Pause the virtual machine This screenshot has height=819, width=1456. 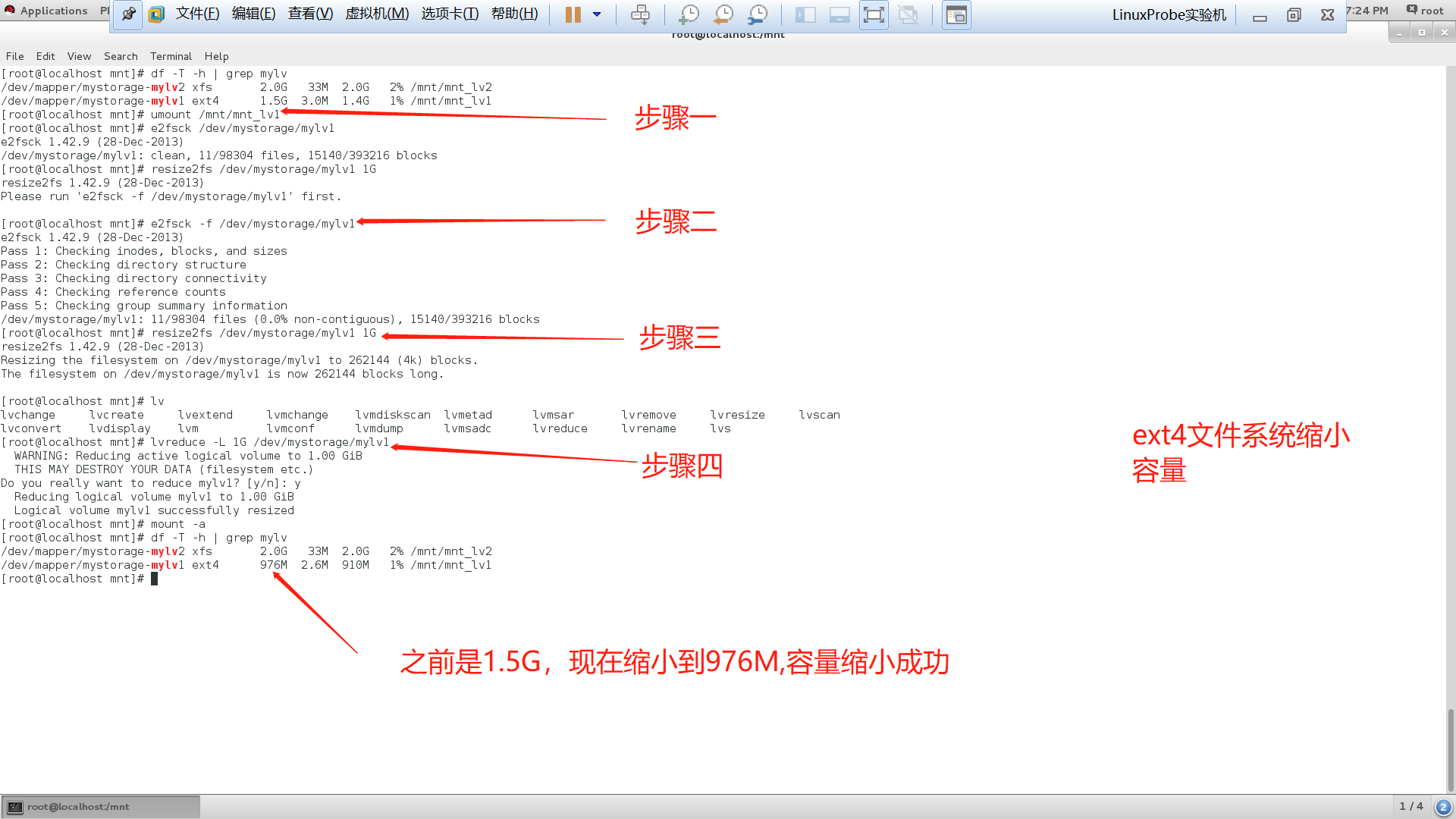[573, 14]
